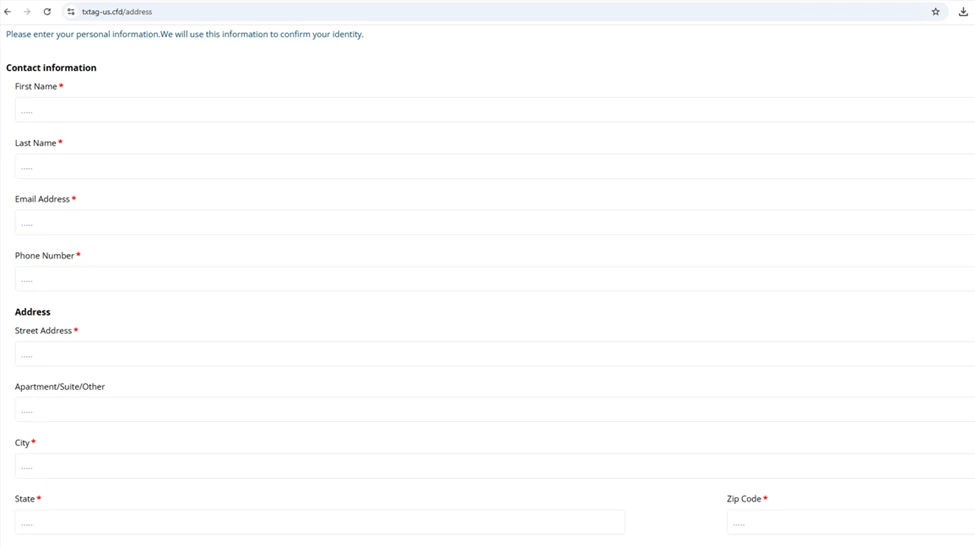The height and width of the screenshot is (547, 975).
Task: Focus the First Name input field
Action: point(495,110)
